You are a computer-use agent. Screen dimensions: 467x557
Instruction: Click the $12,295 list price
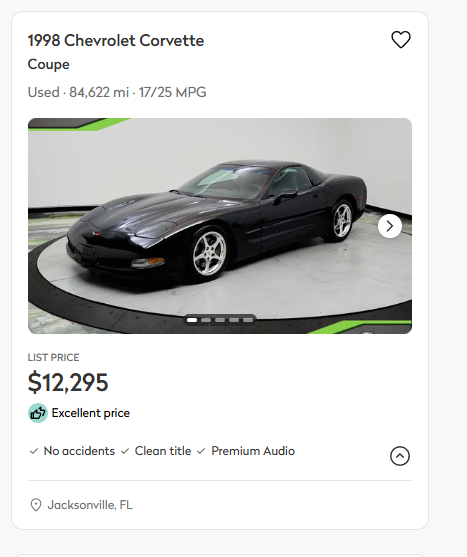[68, 382]
